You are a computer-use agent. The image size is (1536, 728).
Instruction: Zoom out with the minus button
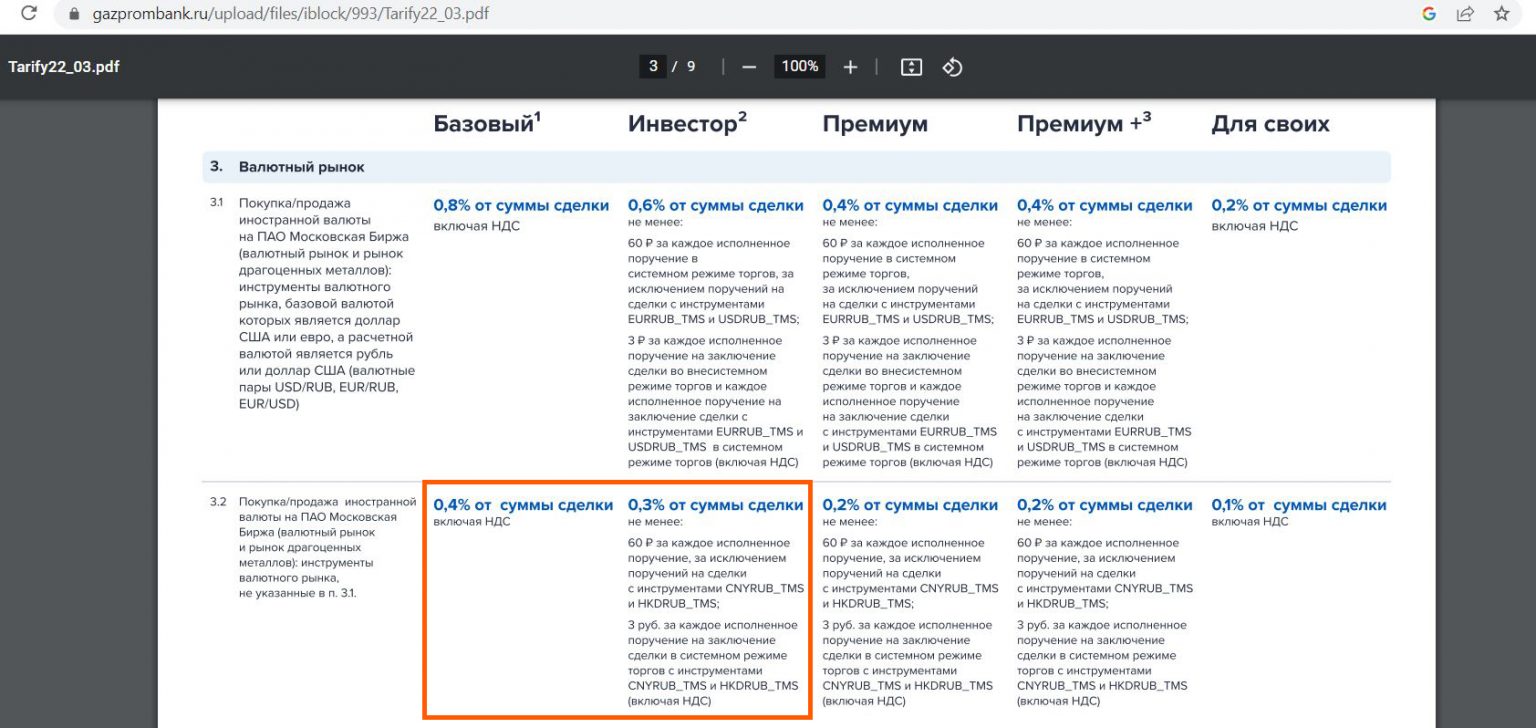pyautogui.click(x=749, y=67)
